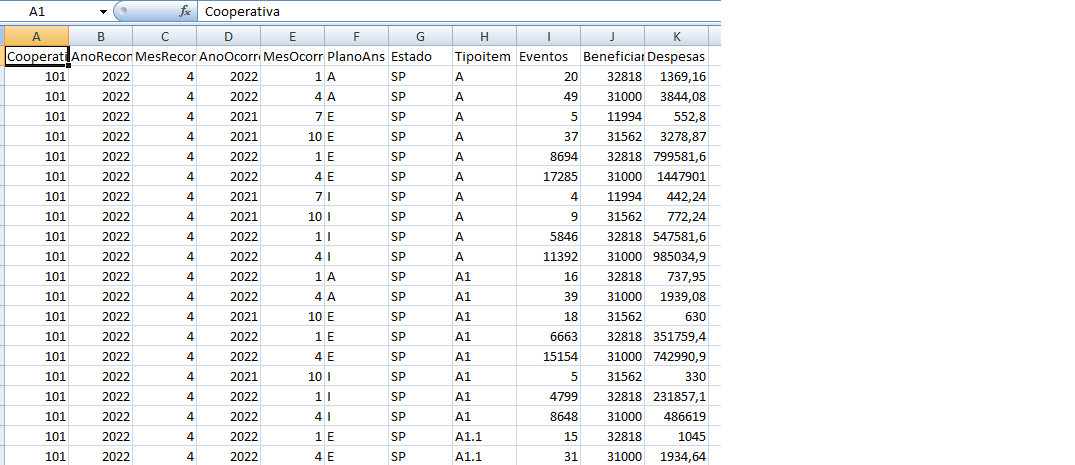Click the Eventos header cell
The image size is (1075, 465).
[x=548, y=57]
